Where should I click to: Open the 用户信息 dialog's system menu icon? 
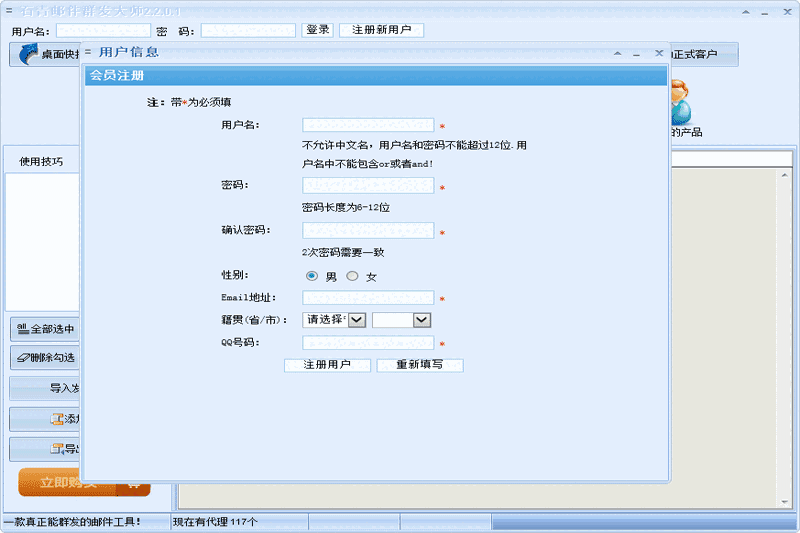pyautogui.click(x=88, y=52)
